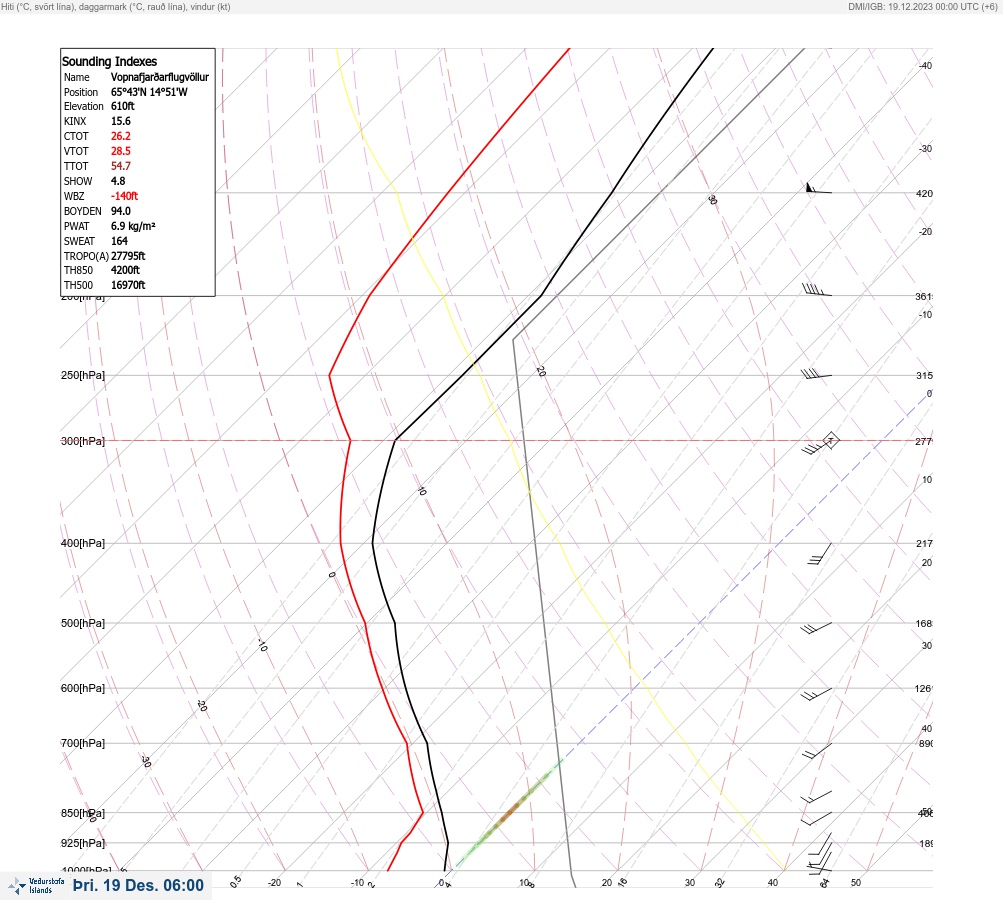The width and height of the screenshot is (1003, 900).
Task: Click the '315' height label at right edge
Action: coord(924,375)
